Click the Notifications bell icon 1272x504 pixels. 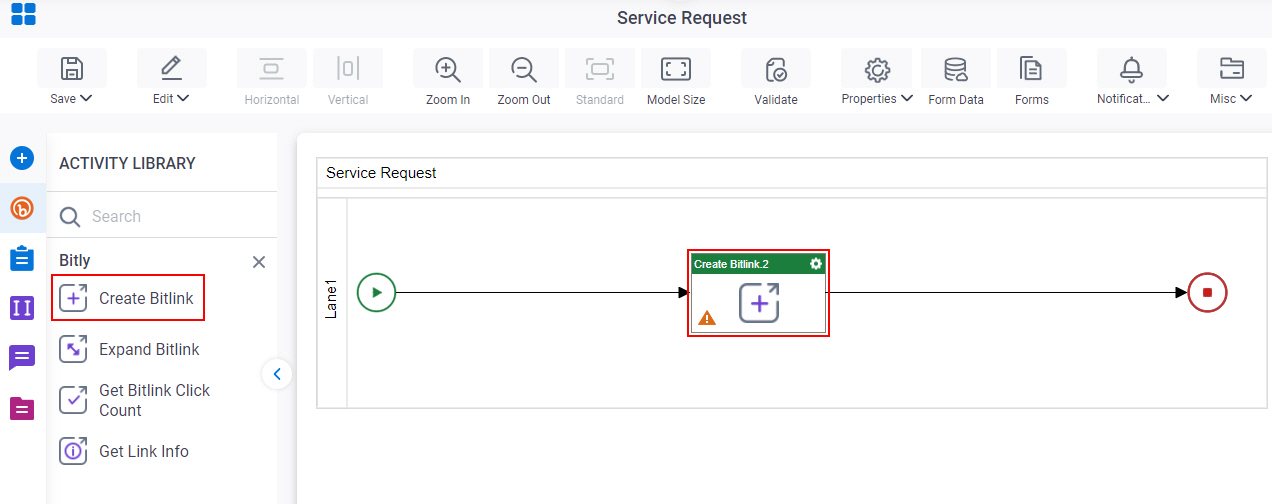(x=1132, y=68)
